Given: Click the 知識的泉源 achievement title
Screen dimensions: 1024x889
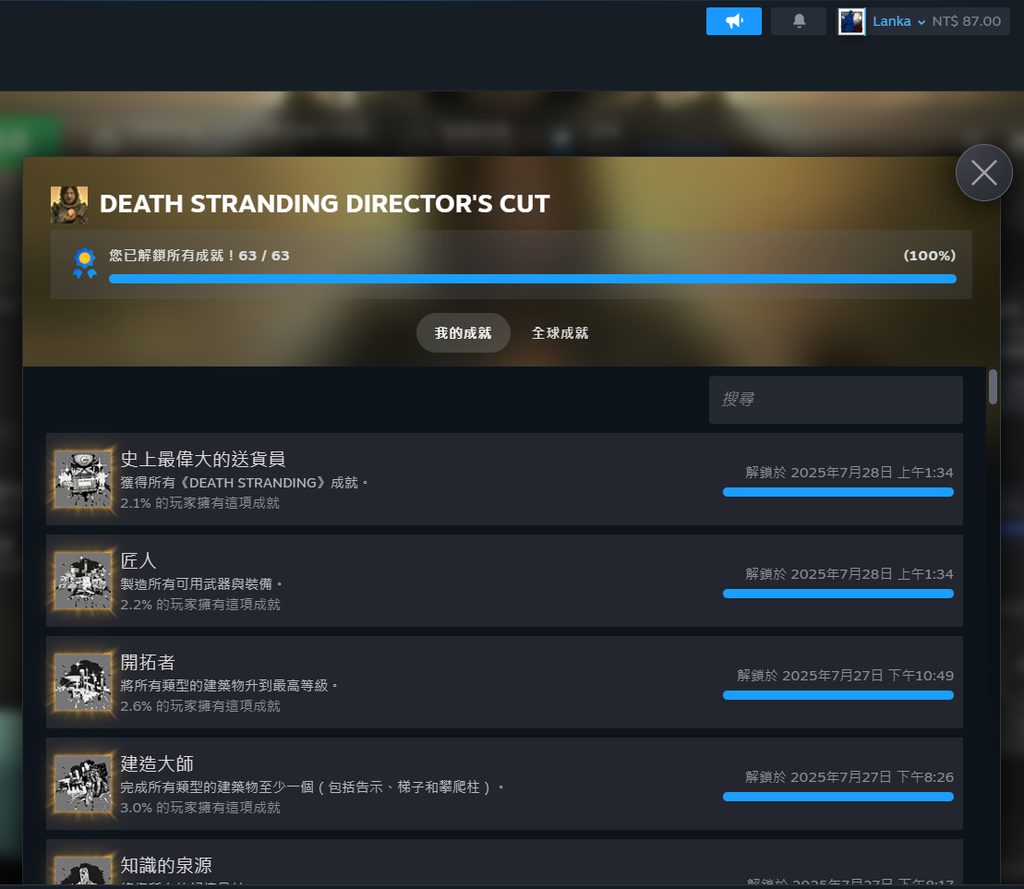Looking at the screenshot, I should click(166, 865).
